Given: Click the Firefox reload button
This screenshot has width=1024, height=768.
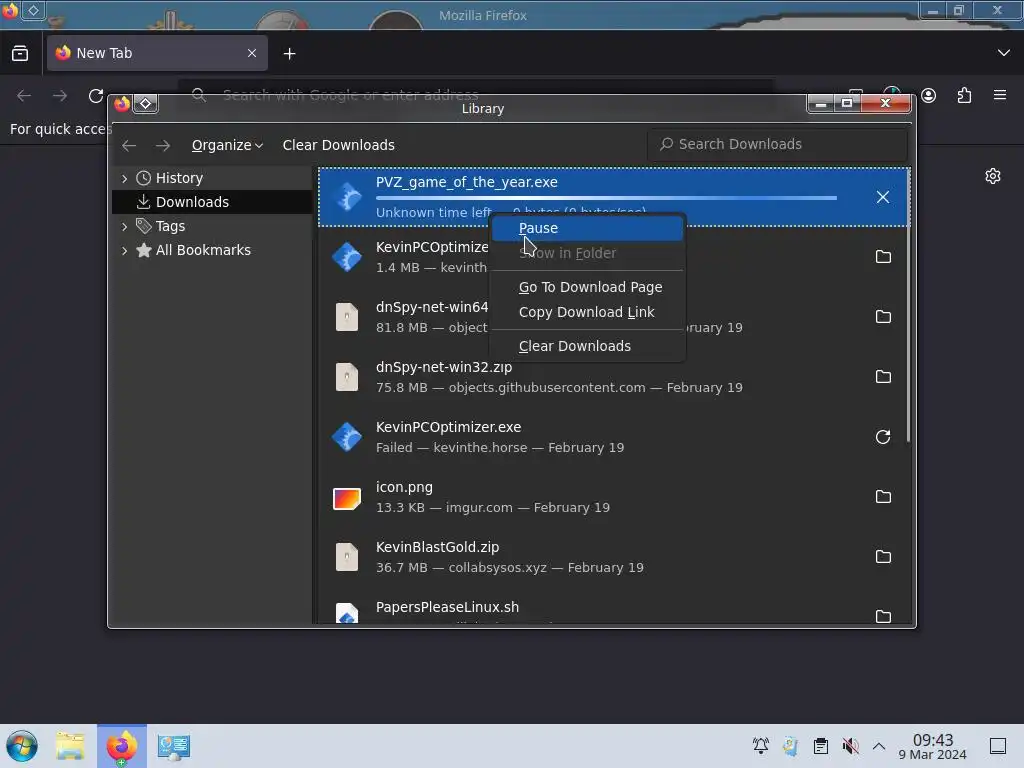Looking at the screenshot, I should [x=96, y=96].
